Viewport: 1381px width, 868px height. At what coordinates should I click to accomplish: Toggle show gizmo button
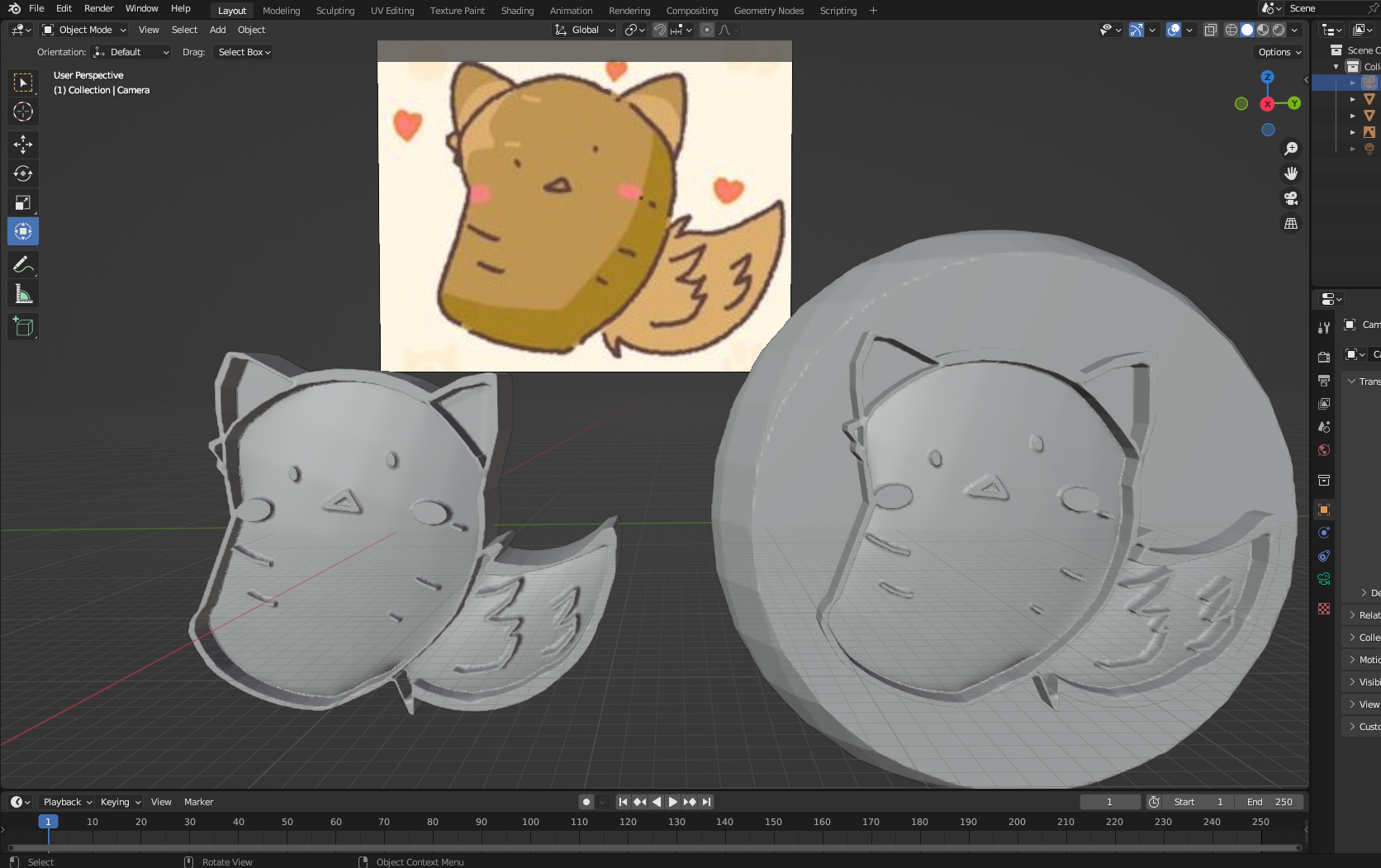[1137, 30]
